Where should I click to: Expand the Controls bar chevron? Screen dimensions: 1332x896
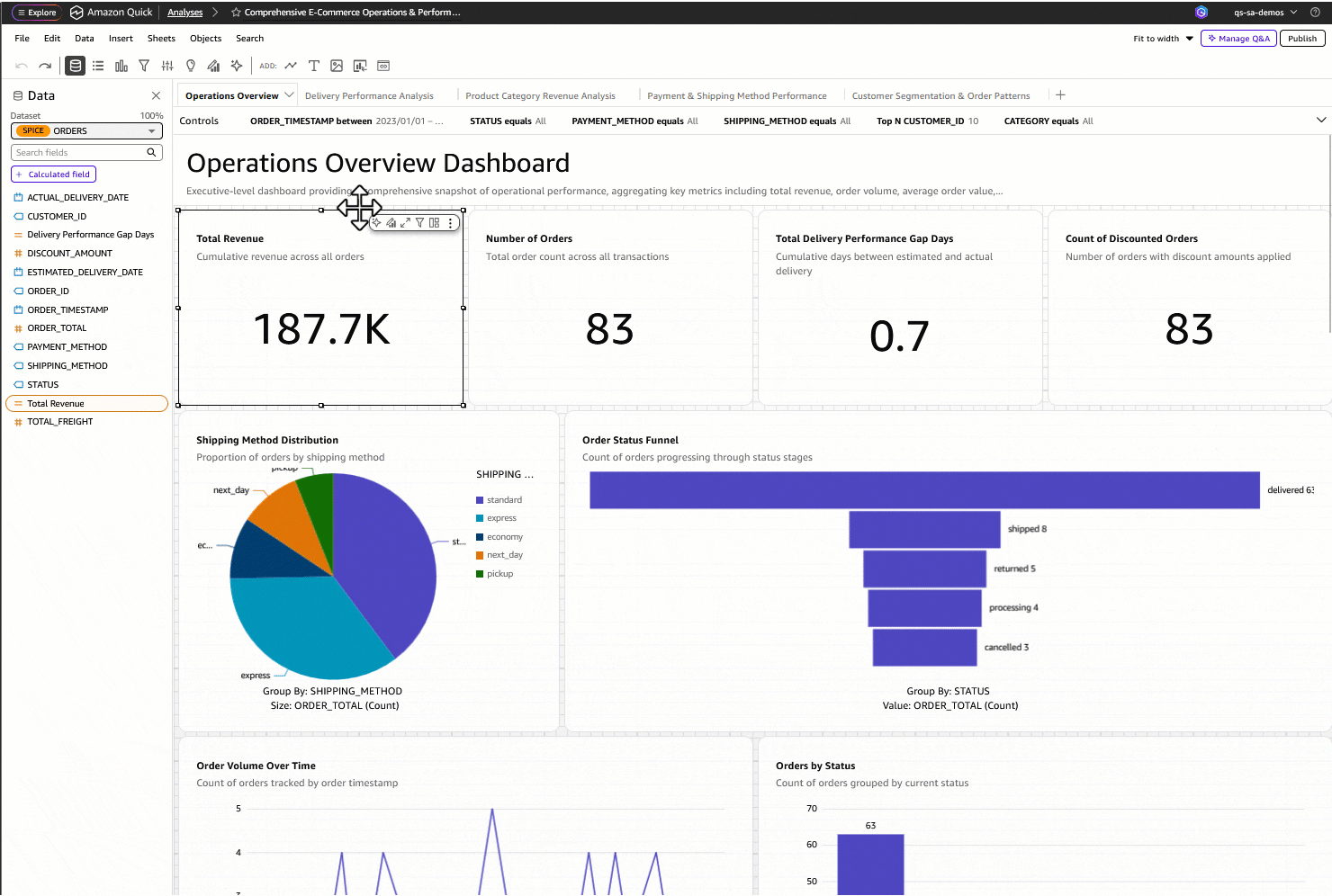[x=1321, y=120]
